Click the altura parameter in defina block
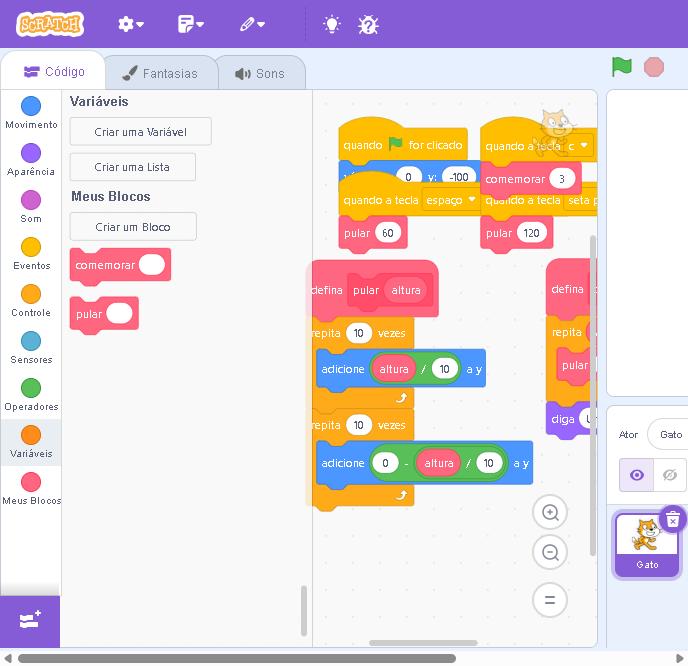The height and width of the screenshot is (666, 688). pyautogui.click(x=405, y=290)
